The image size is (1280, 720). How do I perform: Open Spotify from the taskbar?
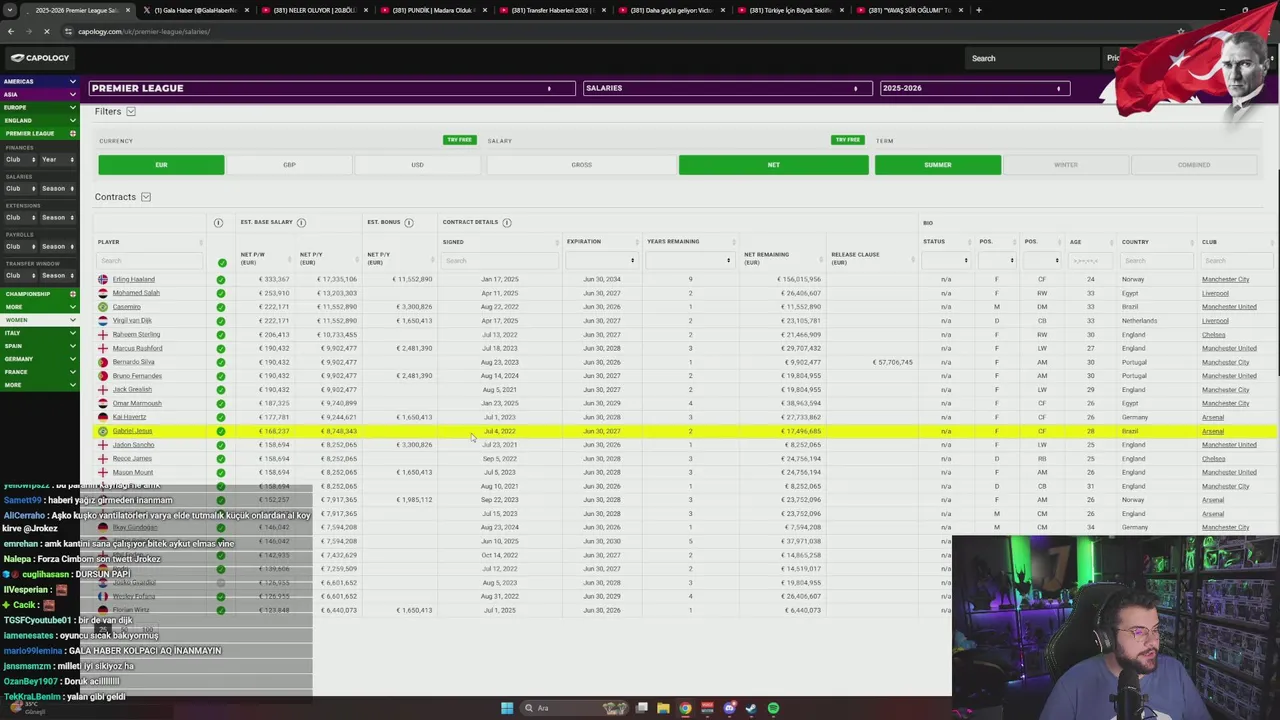point(773,708)
